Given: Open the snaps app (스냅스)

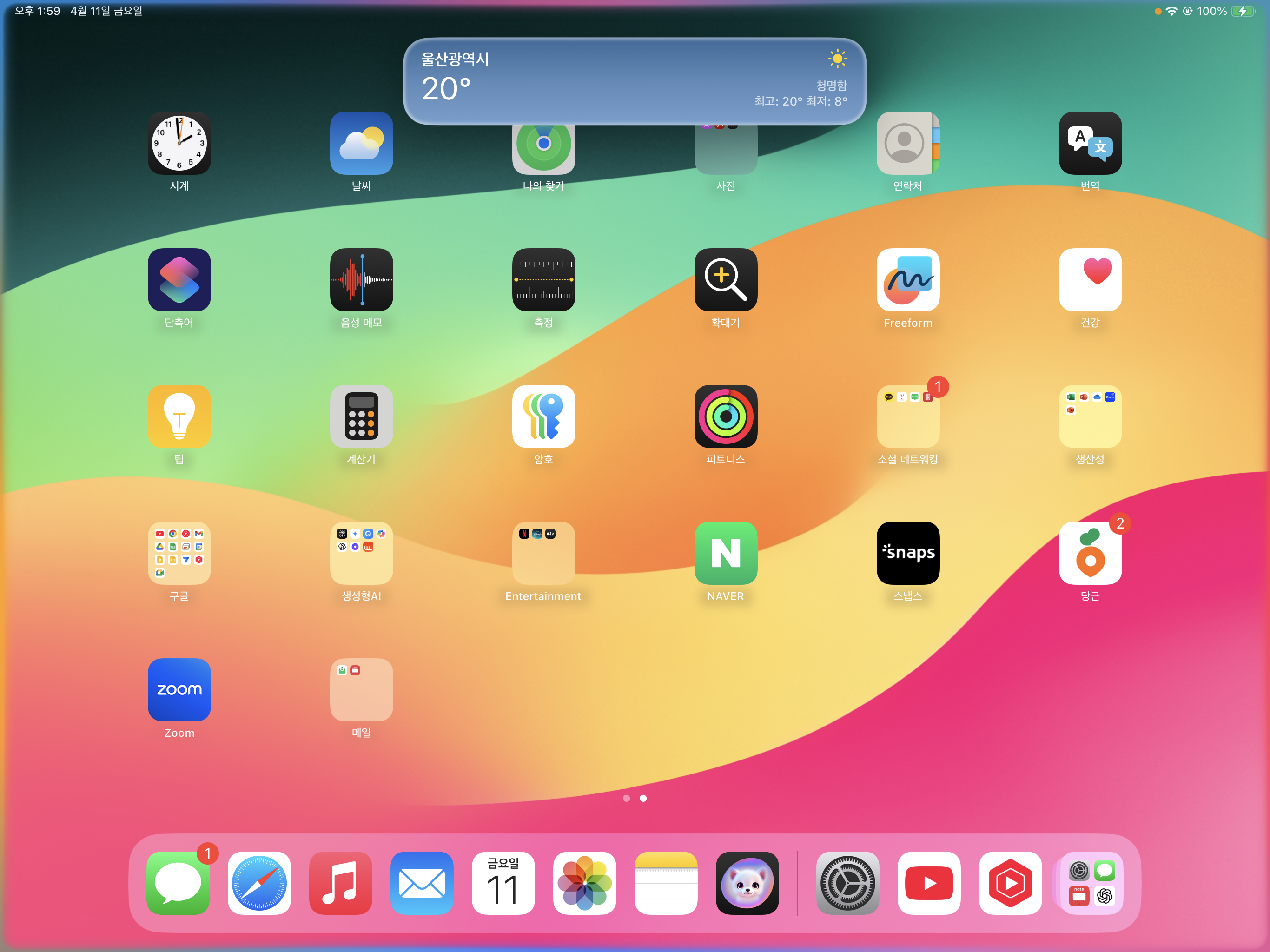Looking at the screenshot, I should click(x=908, y=553).
